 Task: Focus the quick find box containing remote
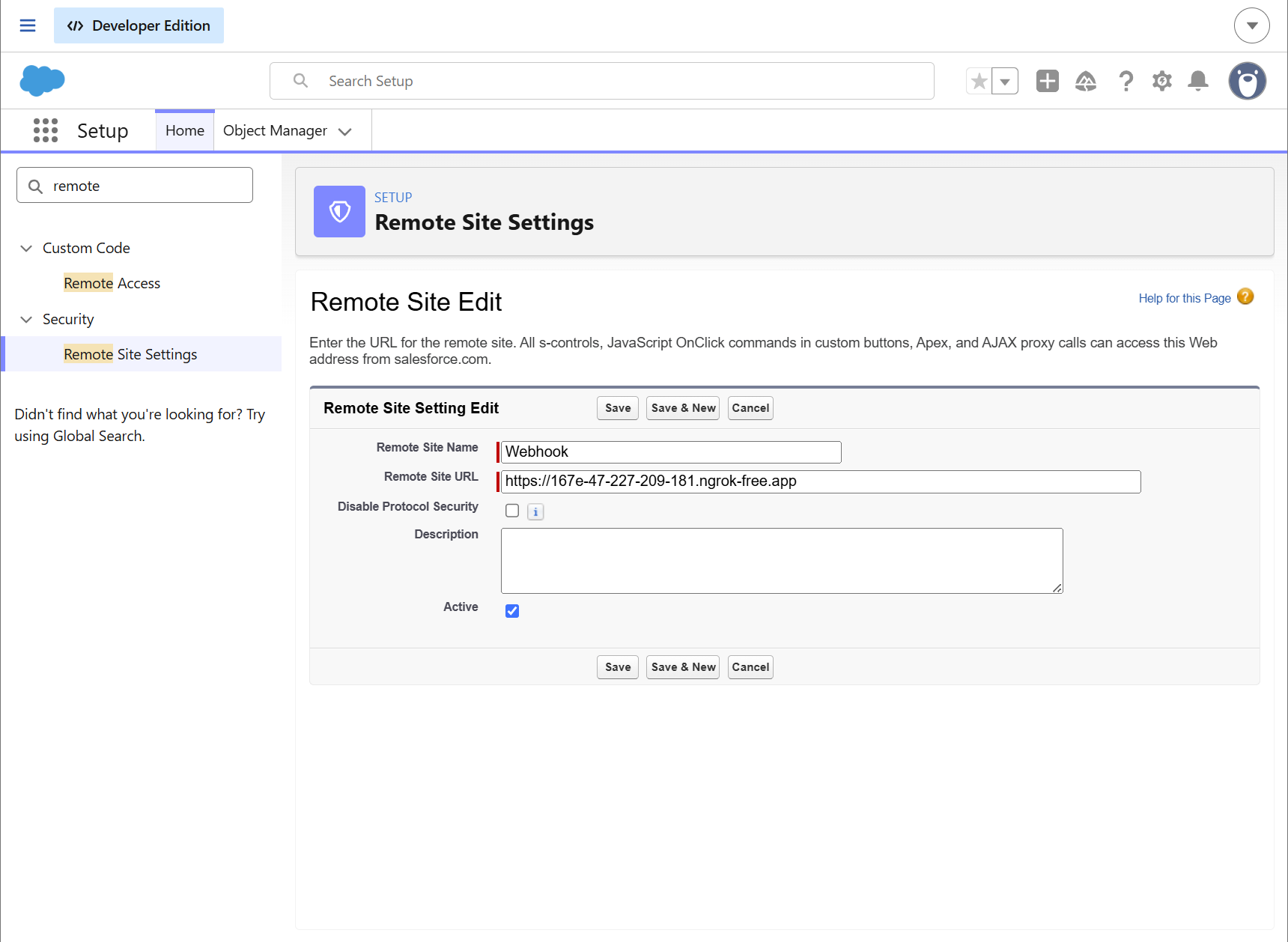pos(135,185)
